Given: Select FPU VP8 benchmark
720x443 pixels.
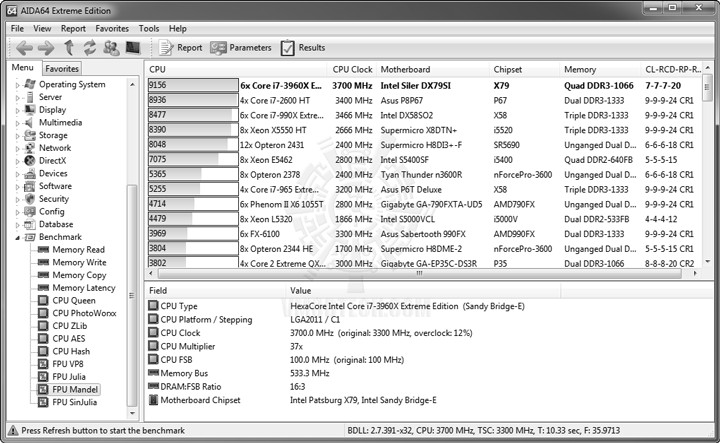Looking at the screenshot, I should coord(68,364).
